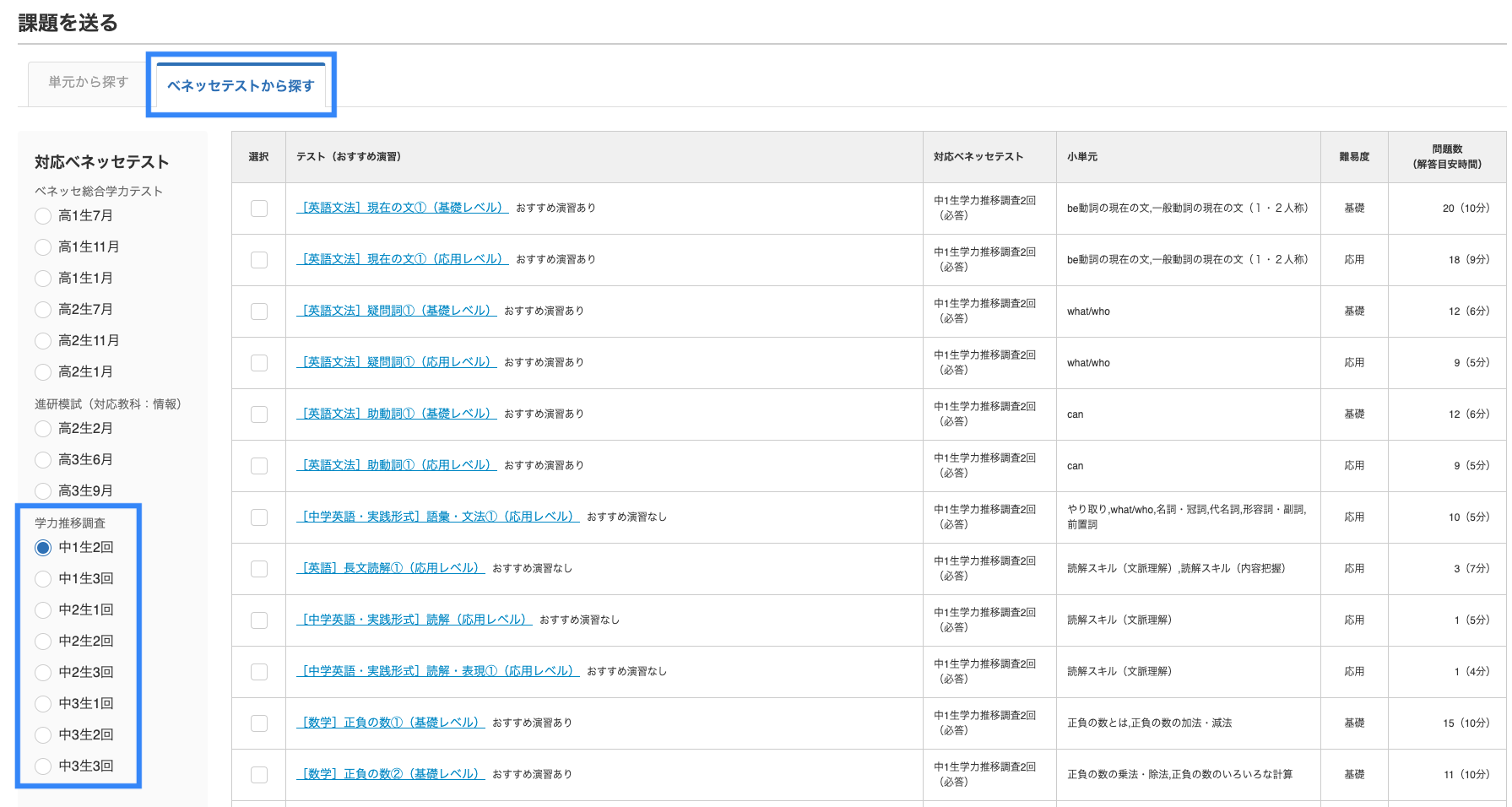Check the box for 読解・表現①（応用レベル）
This screenshot has width=1512, height=807.
tap(259, 672)
